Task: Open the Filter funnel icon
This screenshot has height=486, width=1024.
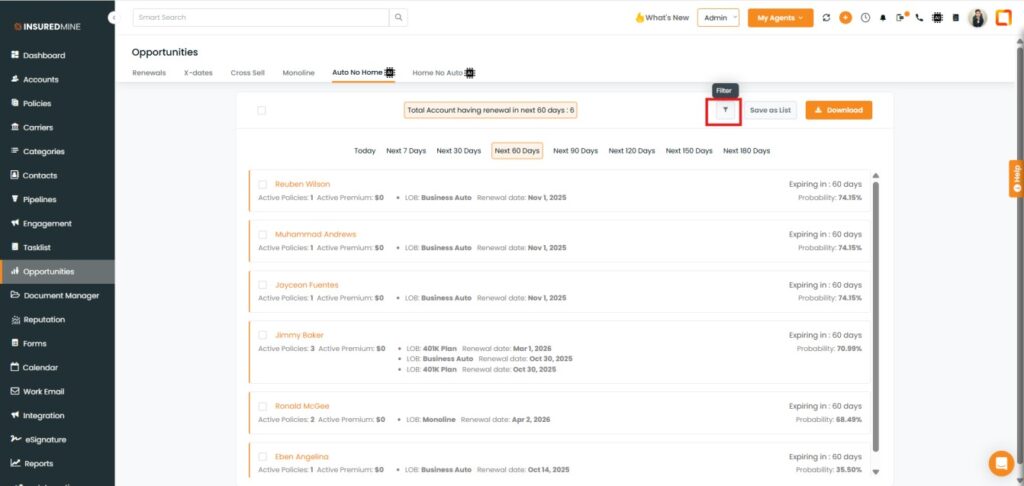Action: click(725, 110)
